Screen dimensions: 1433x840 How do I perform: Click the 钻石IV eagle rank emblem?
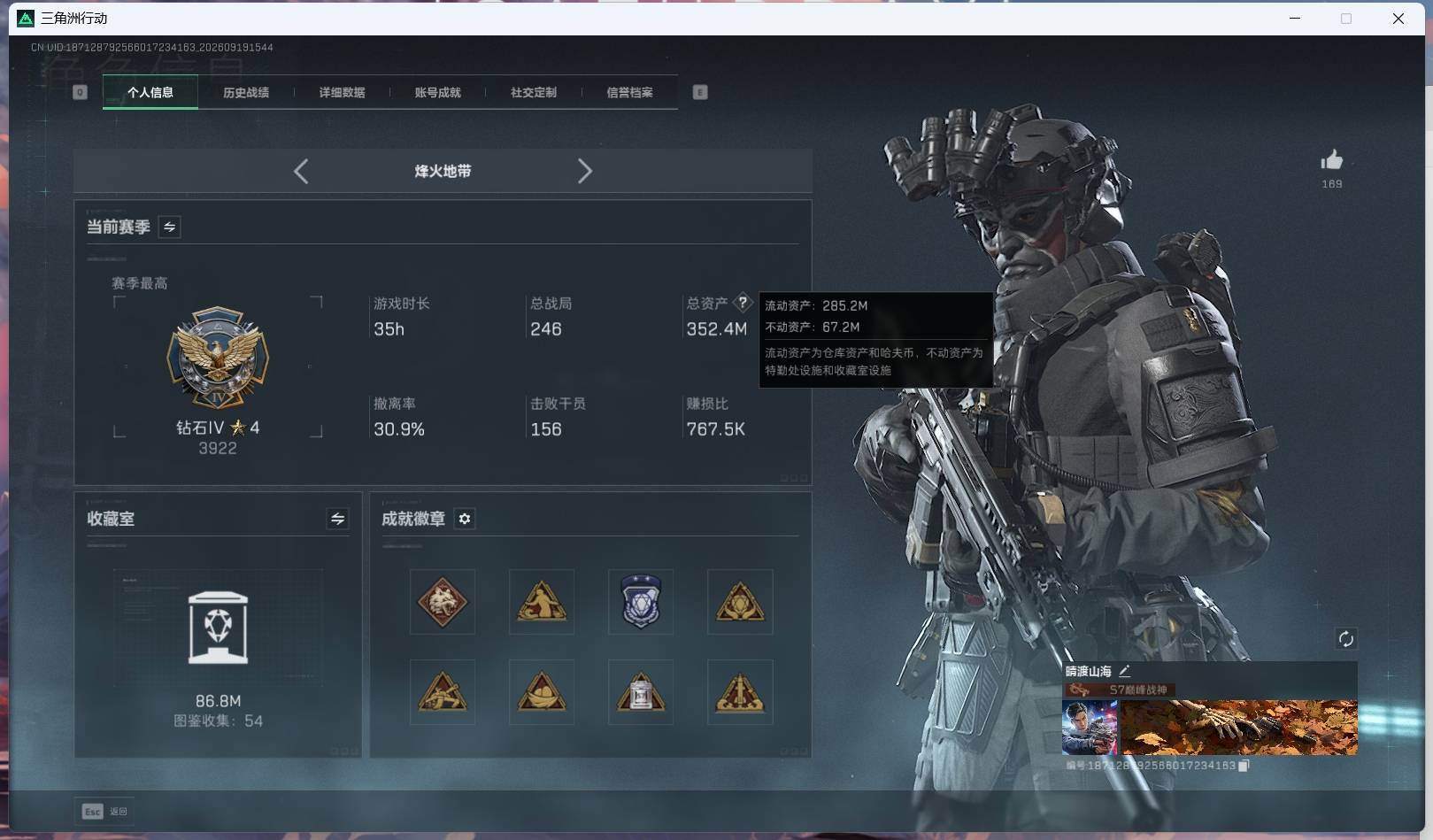[218, 358]
